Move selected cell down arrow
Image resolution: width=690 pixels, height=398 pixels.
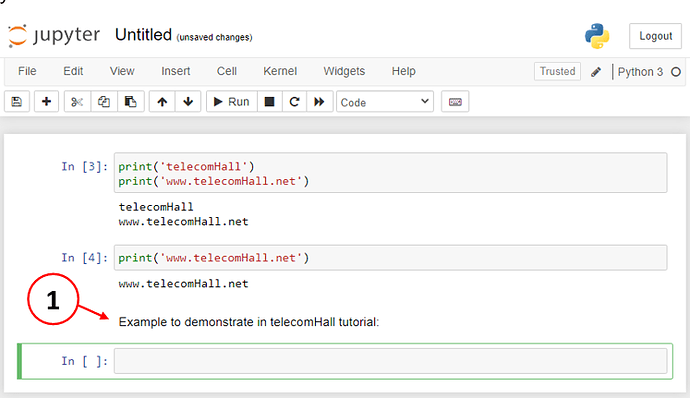[x=188, y=102]
